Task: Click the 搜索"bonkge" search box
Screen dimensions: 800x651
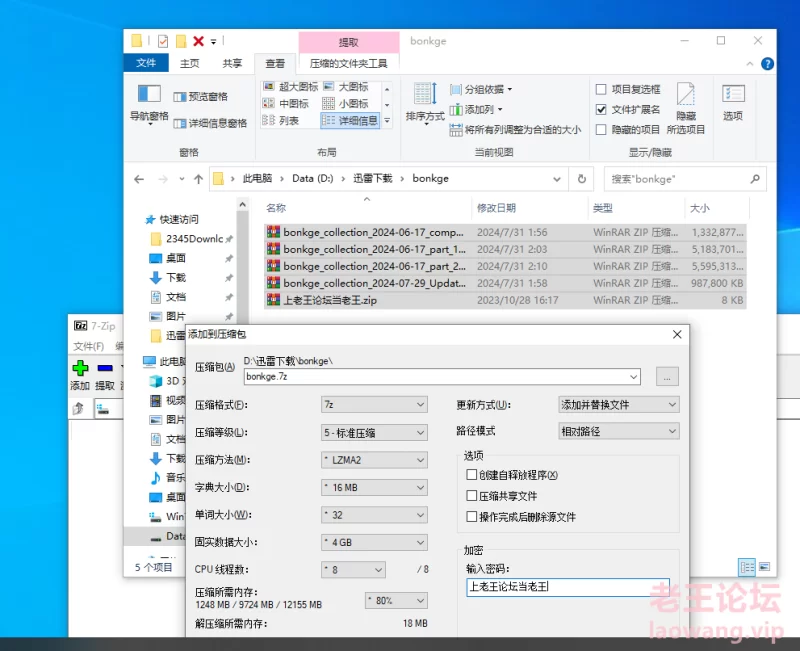Action: [x=685, y=179]
